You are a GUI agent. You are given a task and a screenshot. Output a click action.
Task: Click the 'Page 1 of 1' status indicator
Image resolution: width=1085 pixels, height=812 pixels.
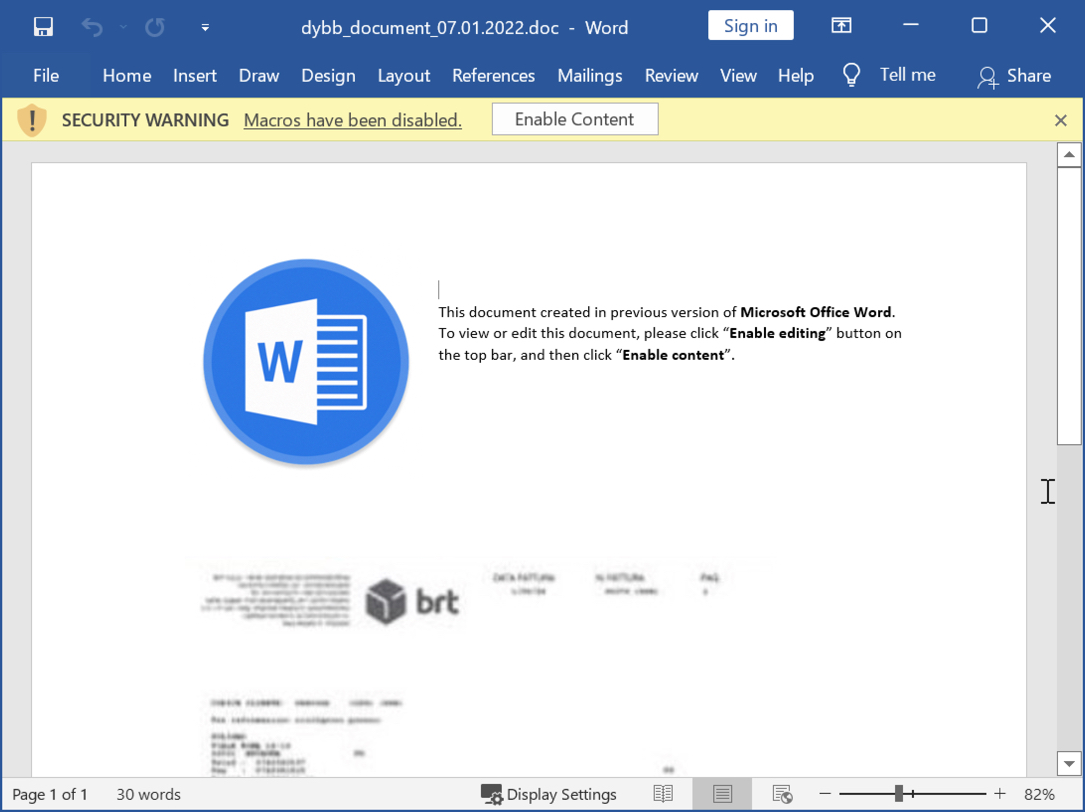coord(50,794)
